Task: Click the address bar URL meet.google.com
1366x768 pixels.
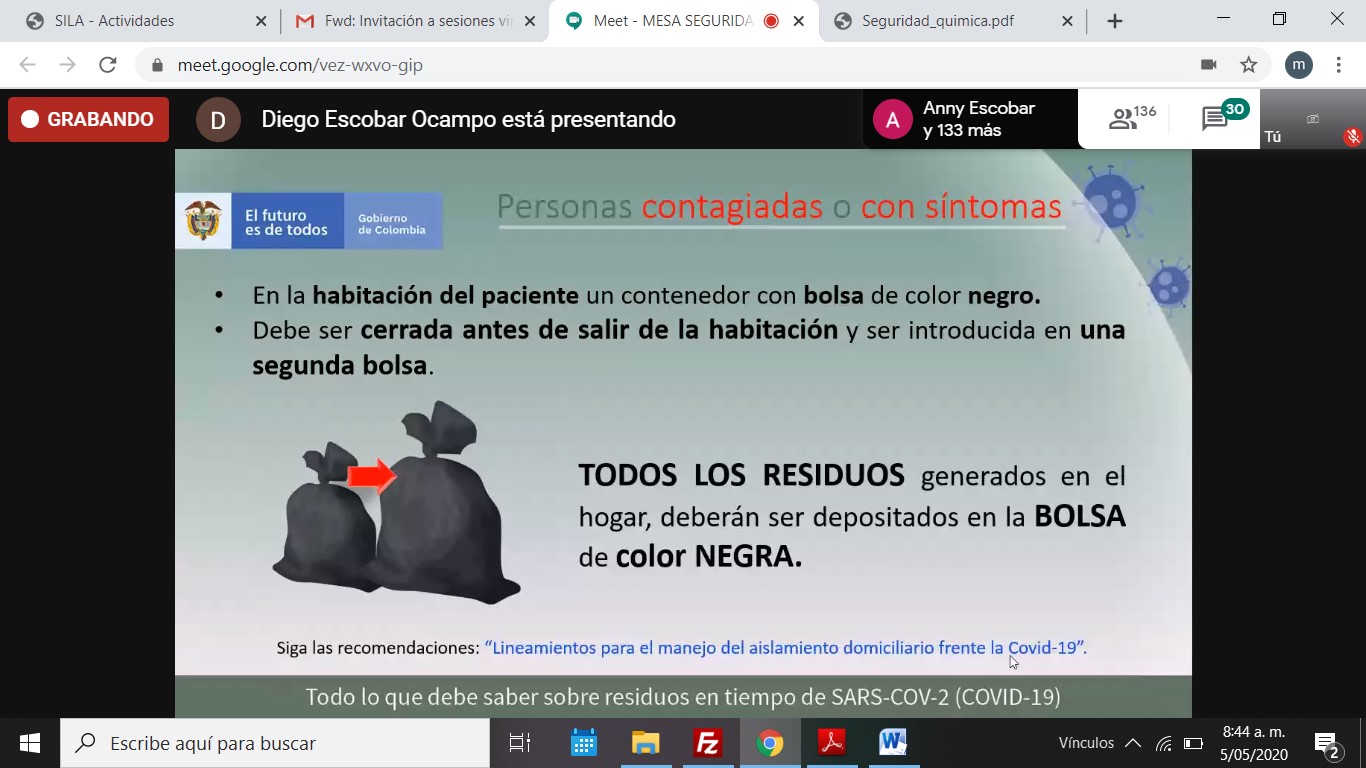Action: tap(300, 65)
